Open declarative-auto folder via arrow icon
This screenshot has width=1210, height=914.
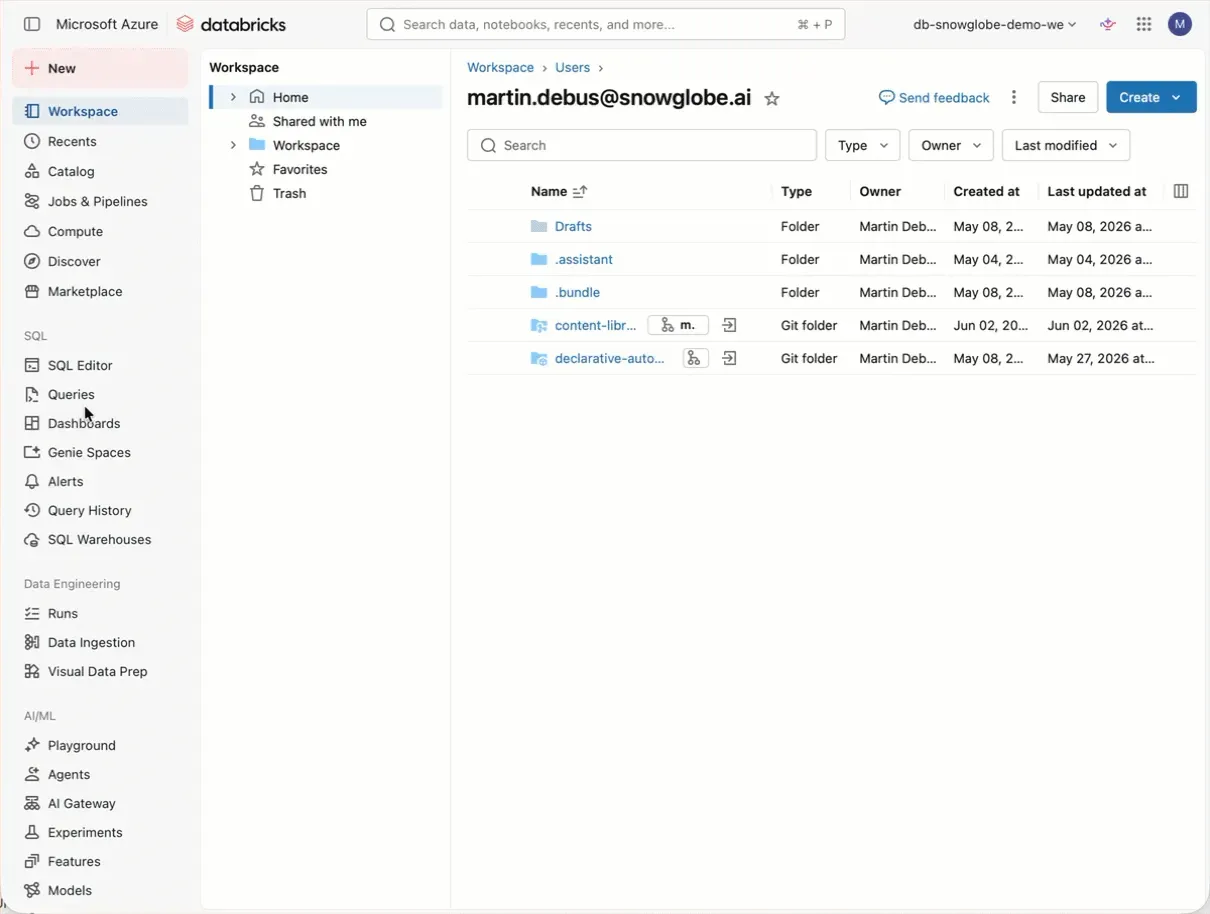click(730, 358)
